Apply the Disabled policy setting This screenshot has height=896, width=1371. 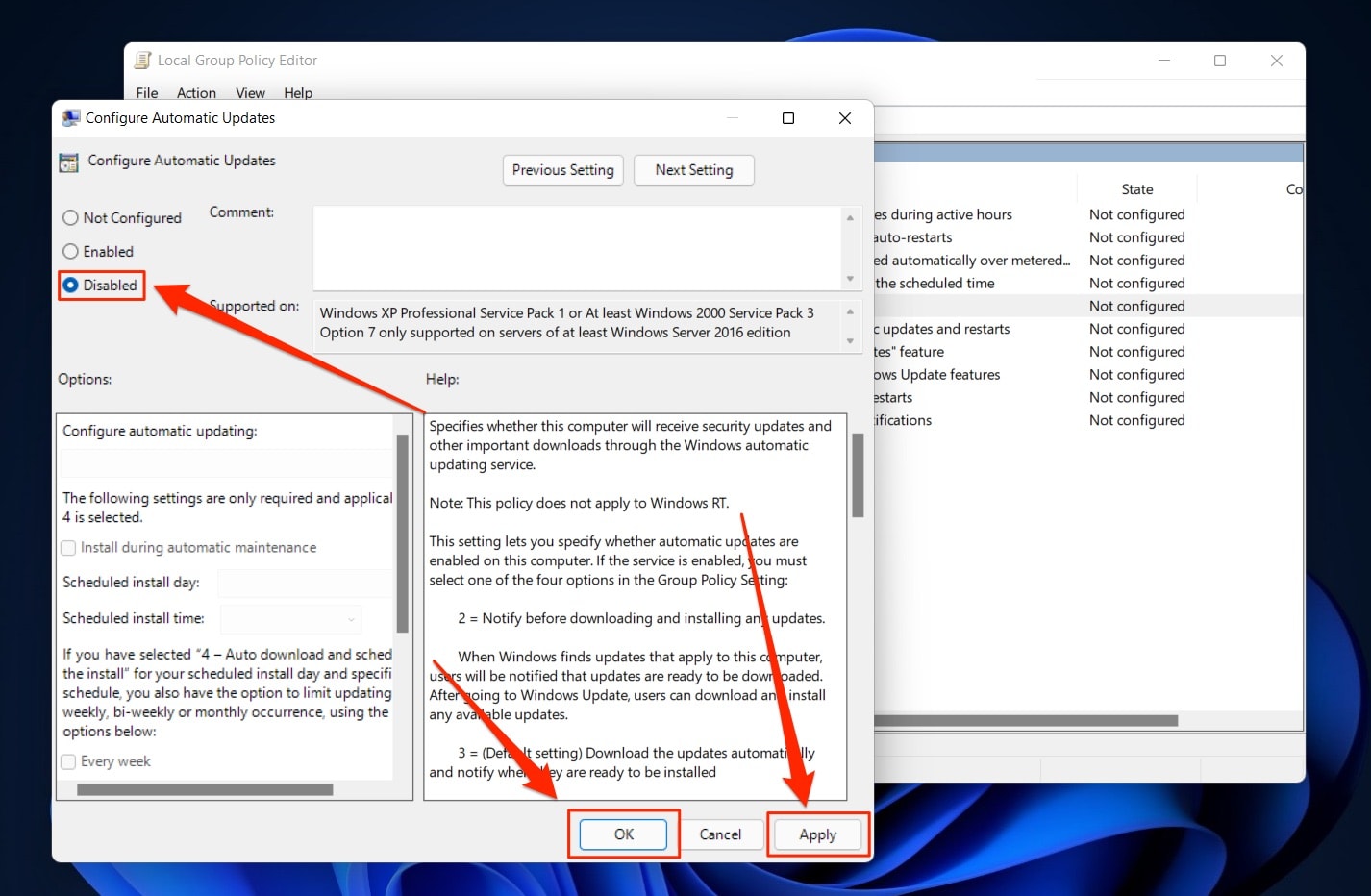click(817, 834)
